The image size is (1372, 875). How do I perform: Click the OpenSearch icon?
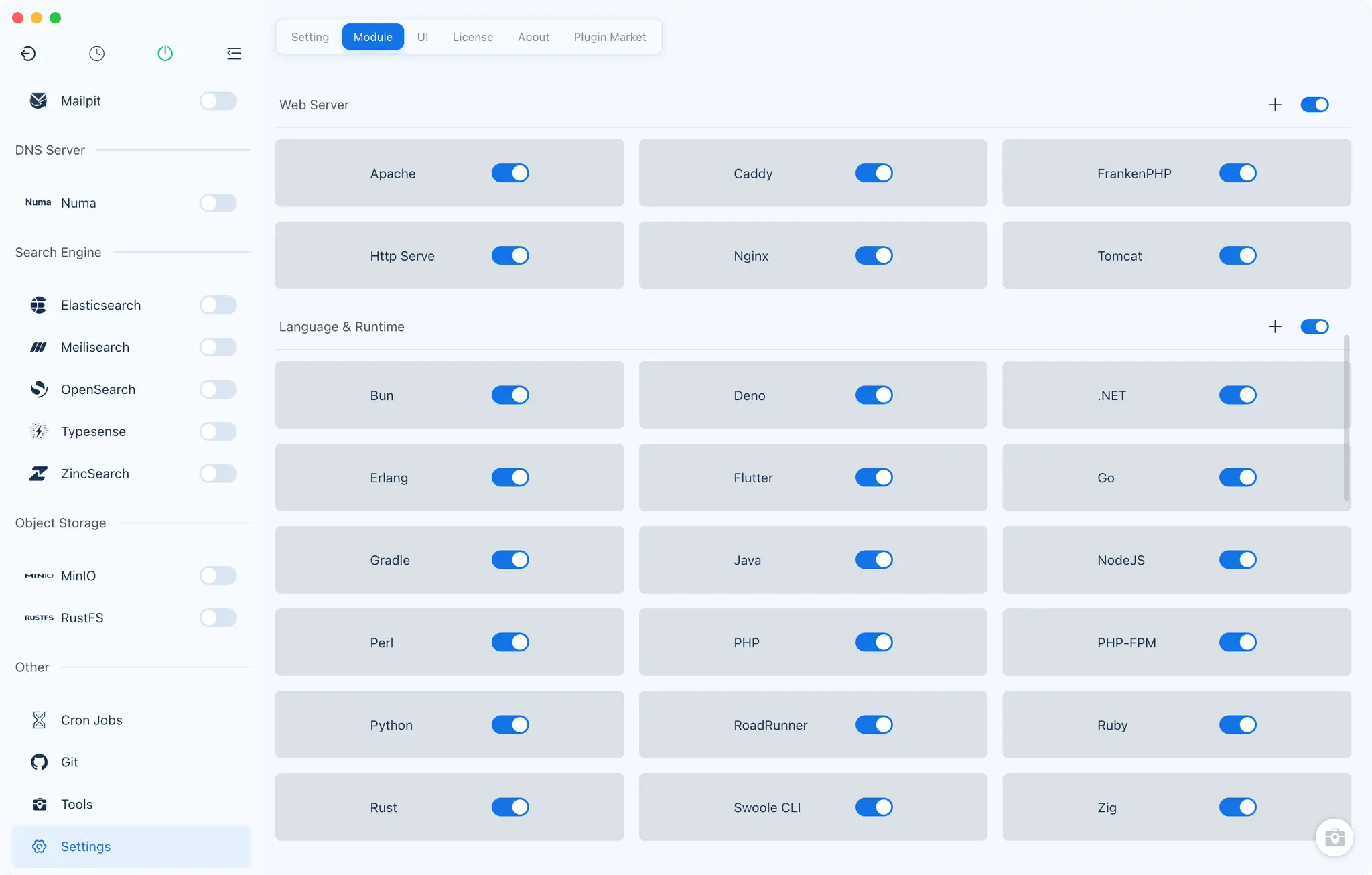tap(39, 389)
